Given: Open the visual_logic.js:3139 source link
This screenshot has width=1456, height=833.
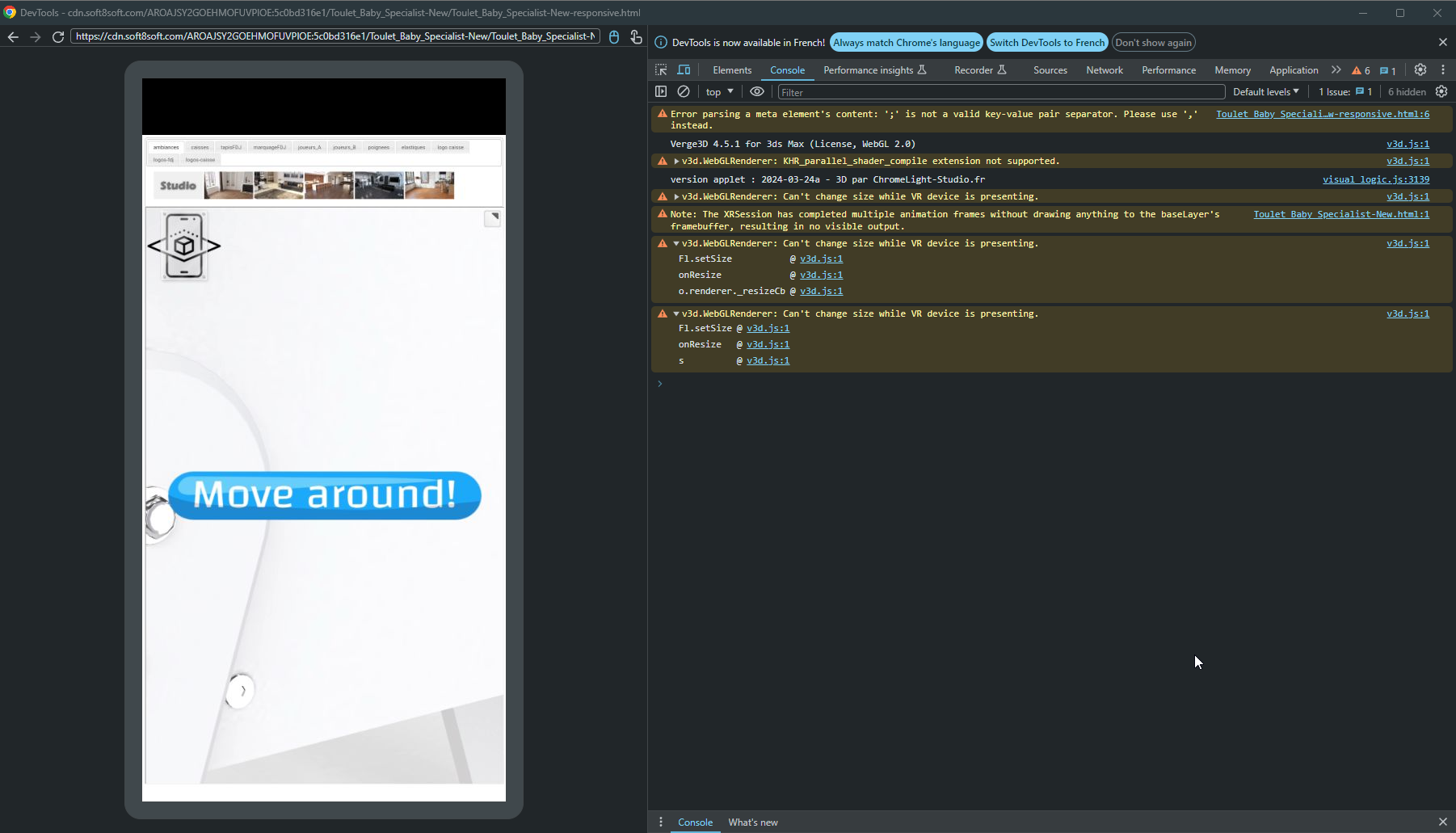Looking at the screenshot, I should point(1375,179).
